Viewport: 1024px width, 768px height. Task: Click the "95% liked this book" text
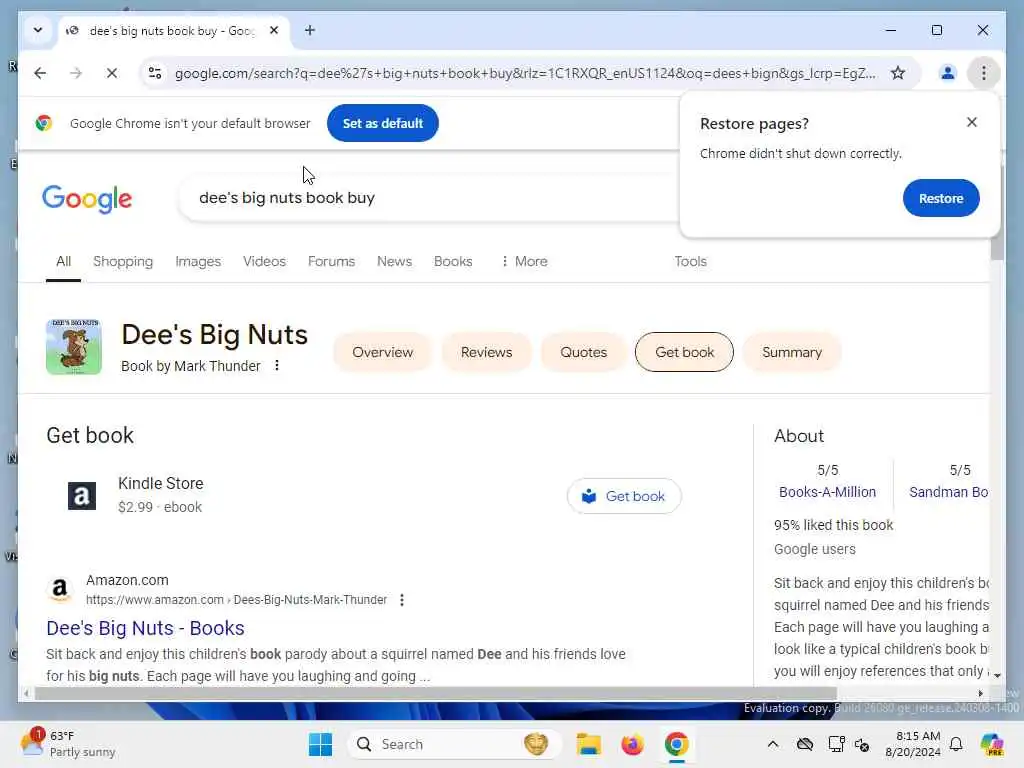[833, 525]
